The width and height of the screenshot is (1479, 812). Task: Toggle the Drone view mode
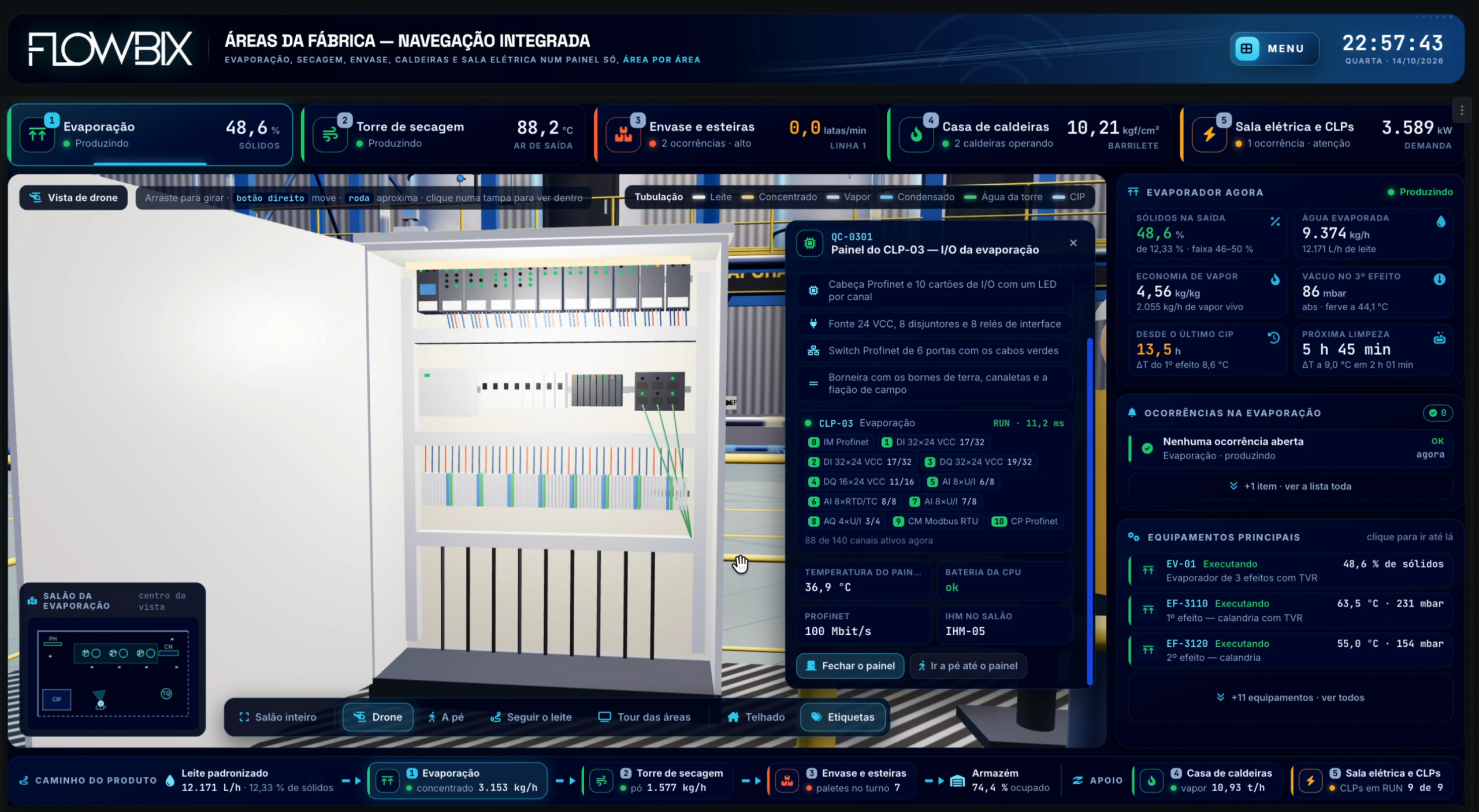coord(378,717)
